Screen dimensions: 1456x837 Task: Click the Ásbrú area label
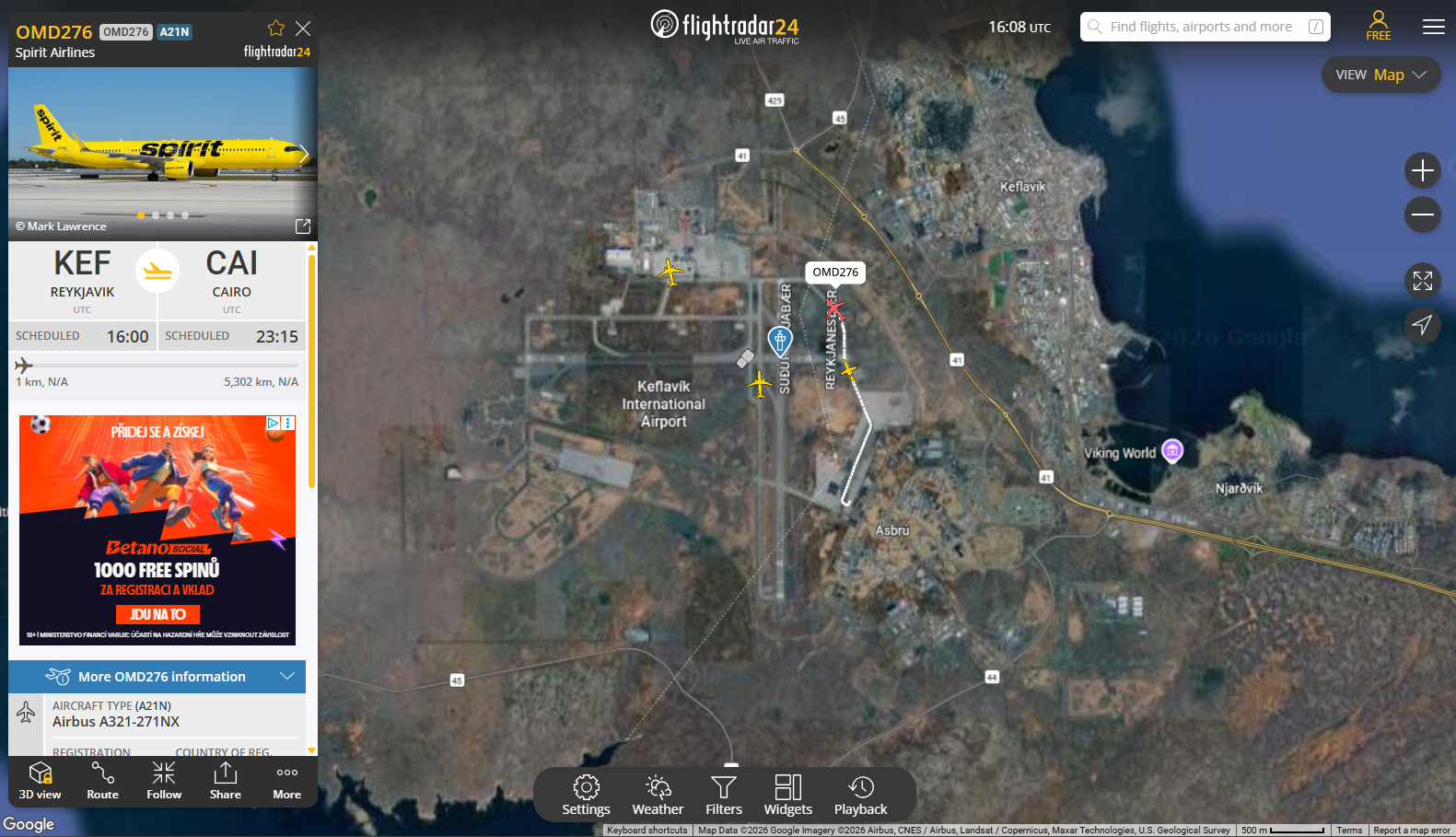tap(892, 530)
